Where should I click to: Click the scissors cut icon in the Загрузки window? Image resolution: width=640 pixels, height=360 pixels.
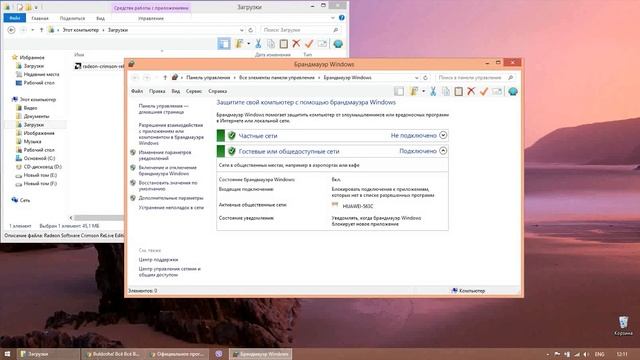(258, 44)
